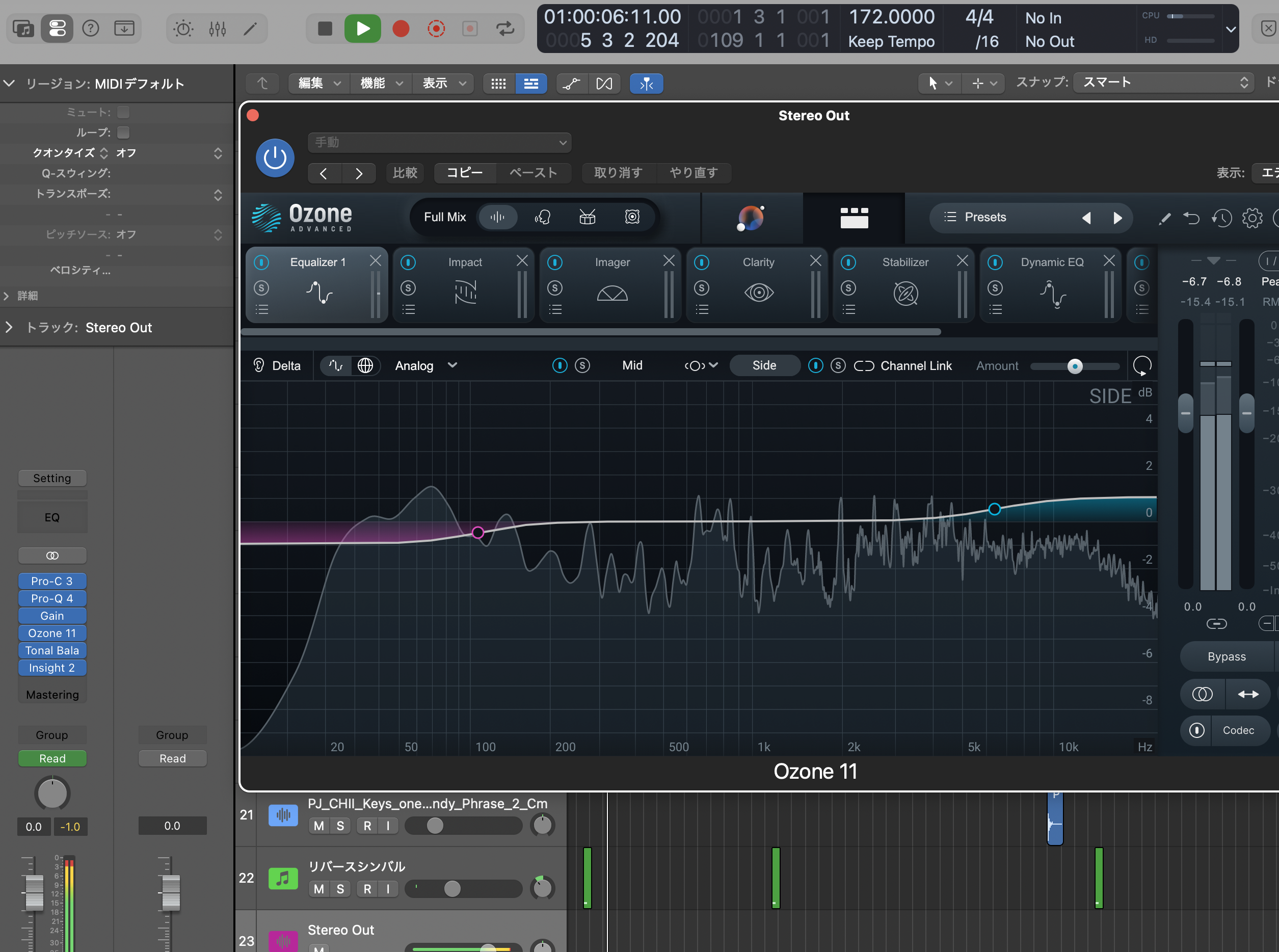Viewport: 1279px width, 952px height.
Task: Open the 手動 preset dropdown
Action: click(x=440, y=142)
